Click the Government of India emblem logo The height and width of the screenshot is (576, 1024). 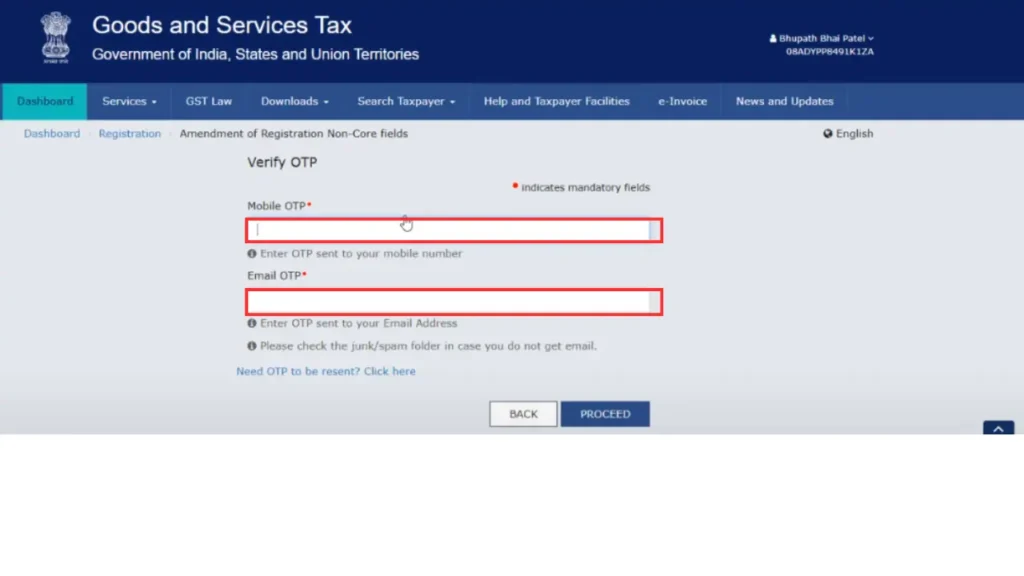coord(56,38)
